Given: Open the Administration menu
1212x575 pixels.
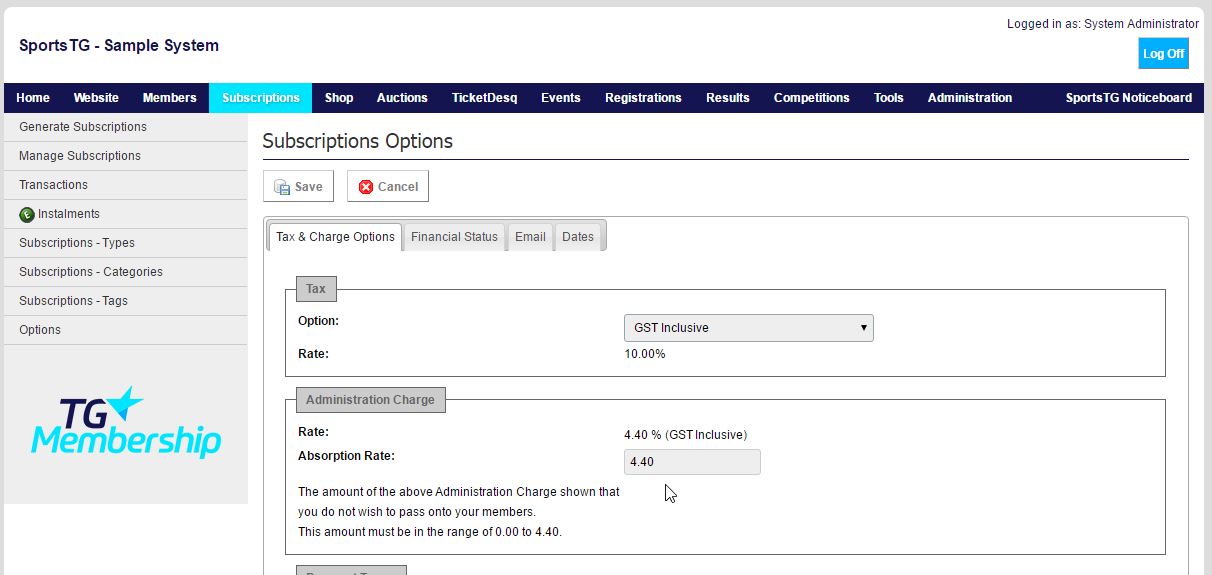Looking at the screenshot, I should point(970,98).
